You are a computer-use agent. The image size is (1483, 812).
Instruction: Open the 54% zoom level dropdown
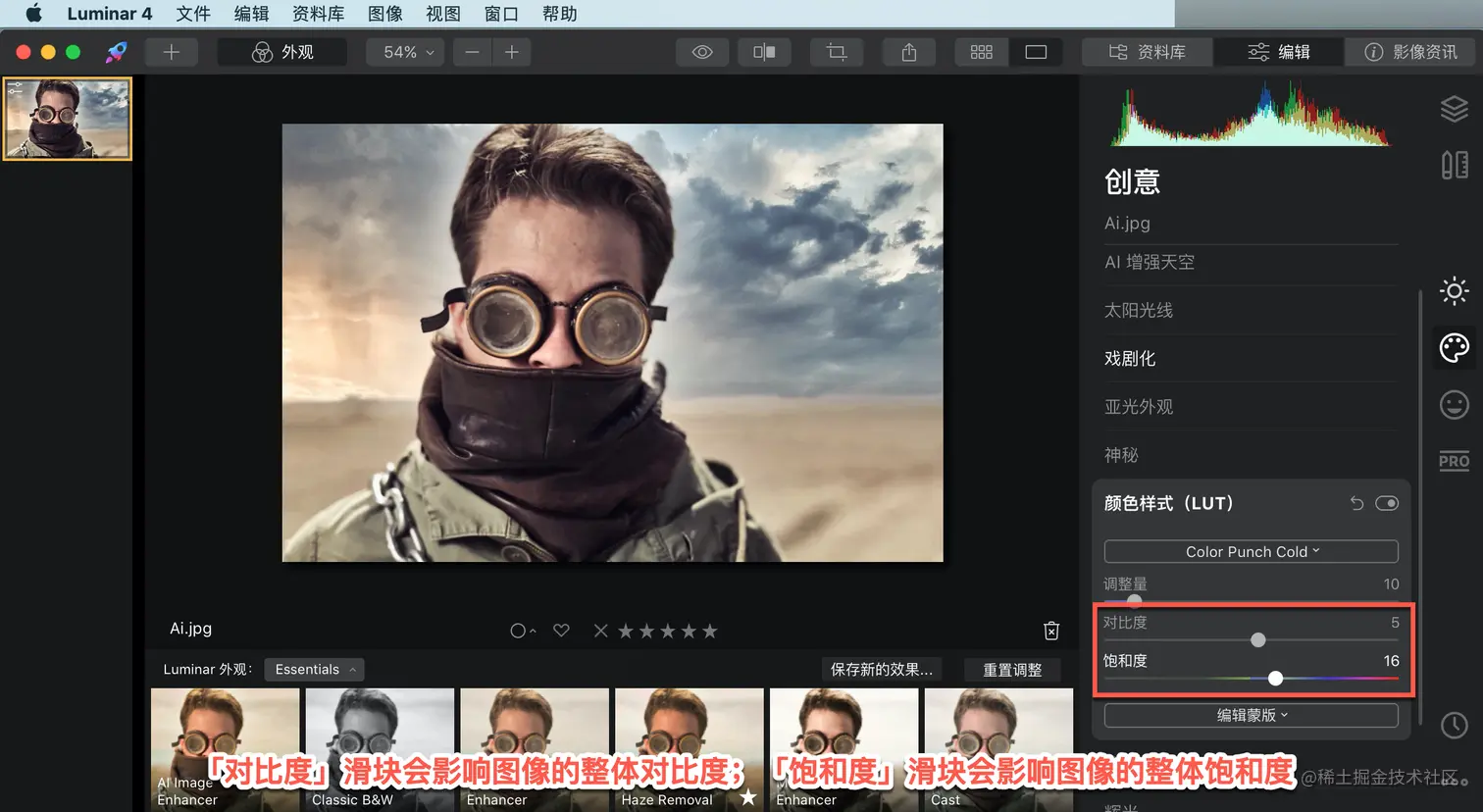[405, 52]
